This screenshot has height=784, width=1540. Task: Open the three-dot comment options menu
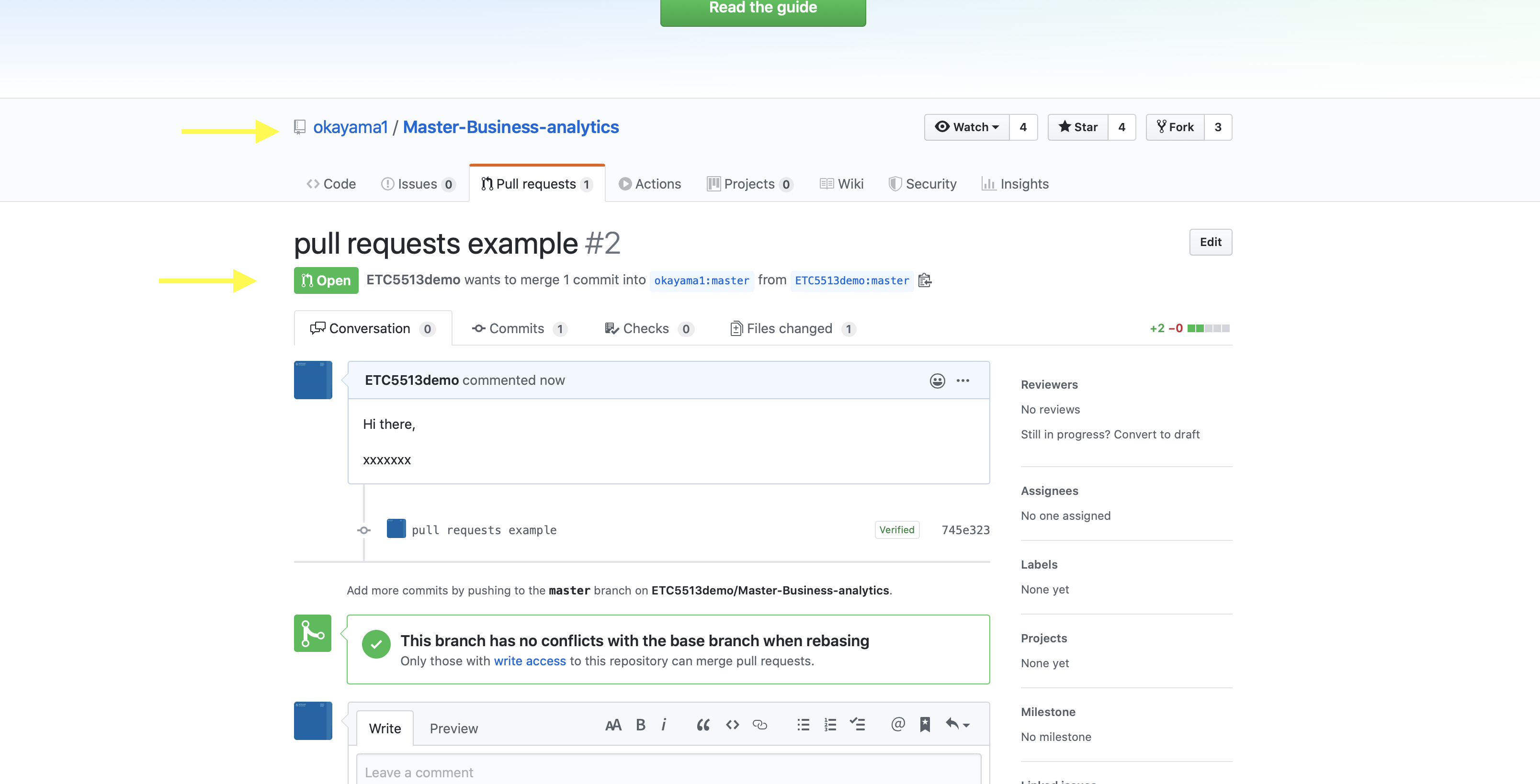pyautogui.click(x=962, y=381)
